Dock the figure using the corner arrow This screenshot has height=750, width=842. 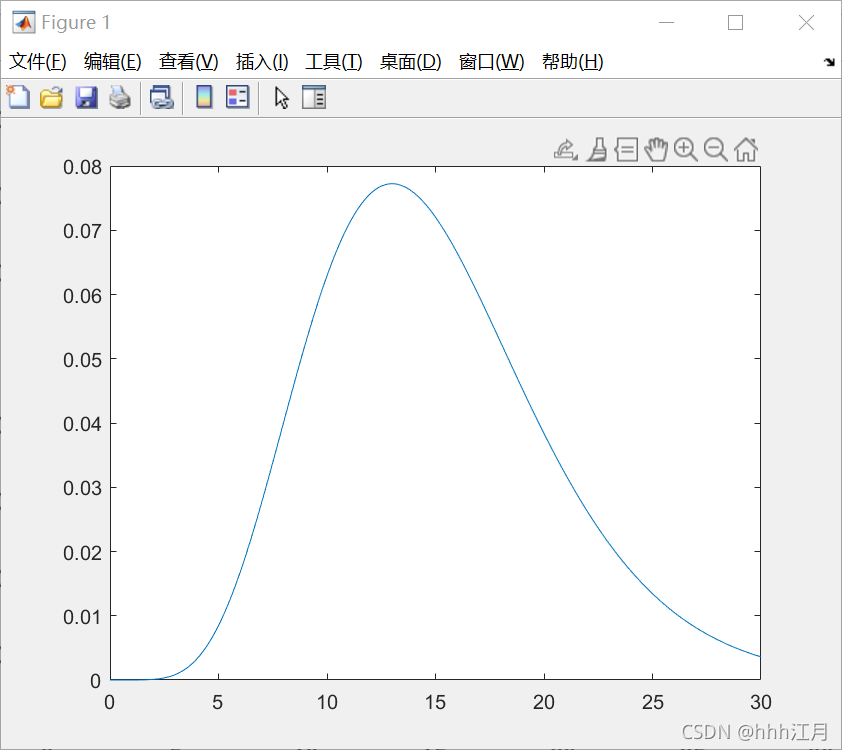click(829, 62)
